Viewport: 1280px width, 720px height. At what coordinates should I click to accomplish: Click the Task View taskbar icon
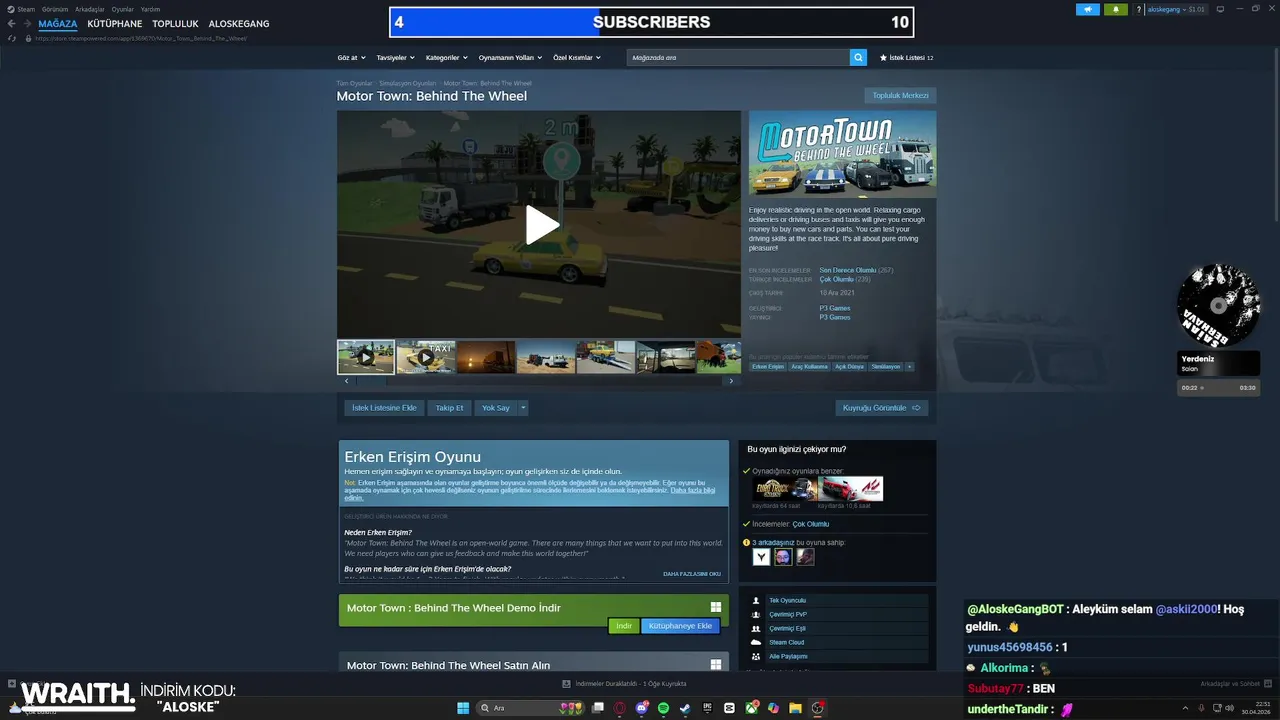[598, 708]
